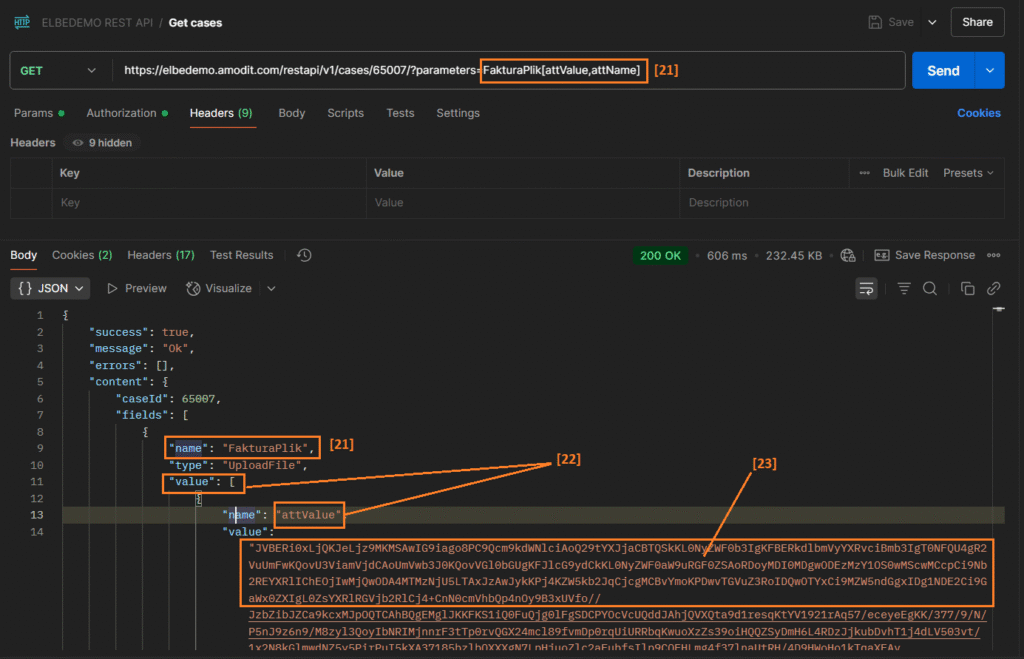Viewport: 1024px width, 659px height.
Task: Show the 9 hidden headers
Action: [103, 142]
